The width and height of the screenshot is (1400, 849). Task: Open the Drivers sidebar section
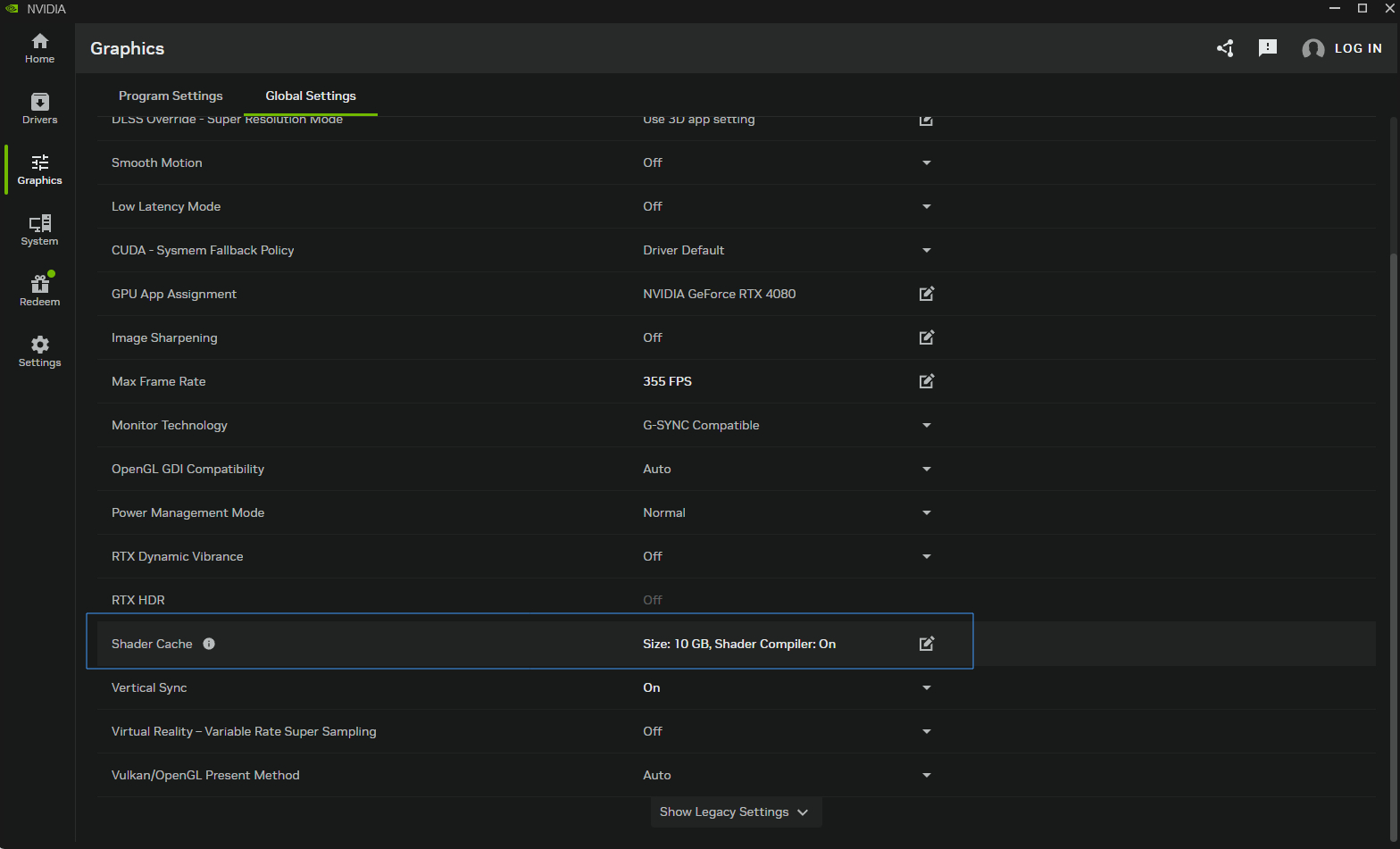tap(39, 109)
